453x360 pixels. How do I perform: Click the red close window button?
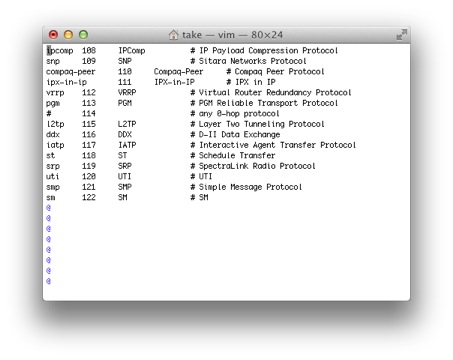(53, 35)
